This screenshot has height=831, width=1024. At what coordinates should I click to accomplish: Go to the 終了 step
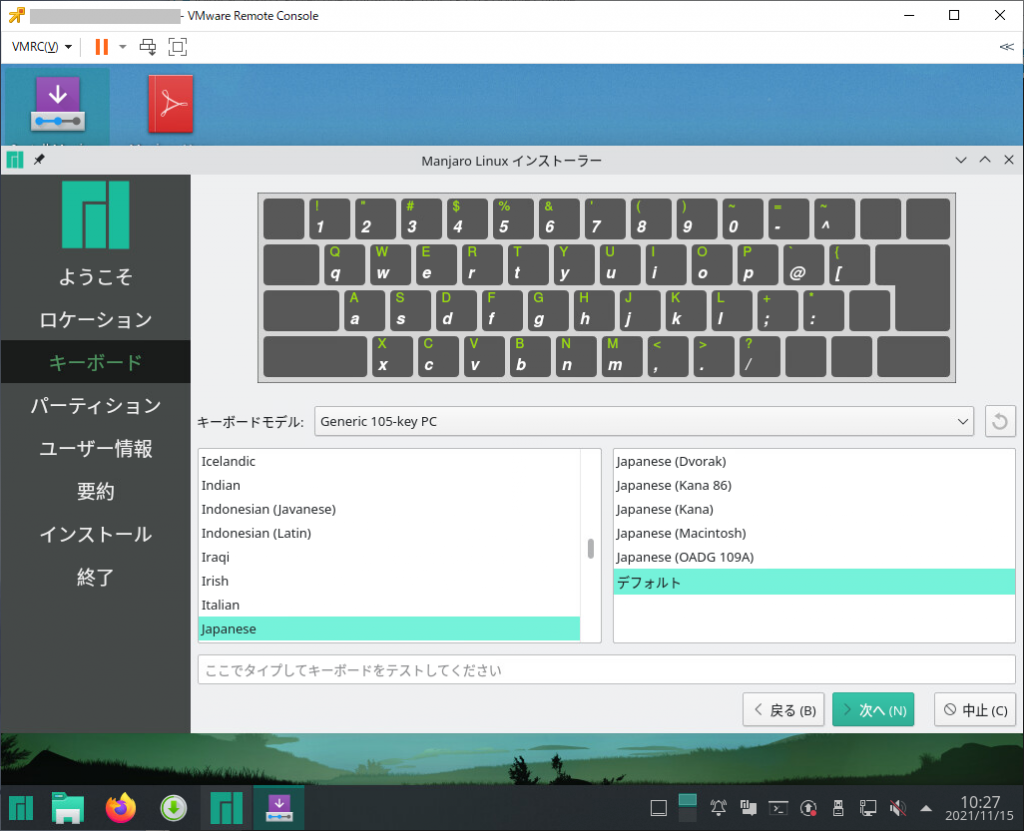95,578
